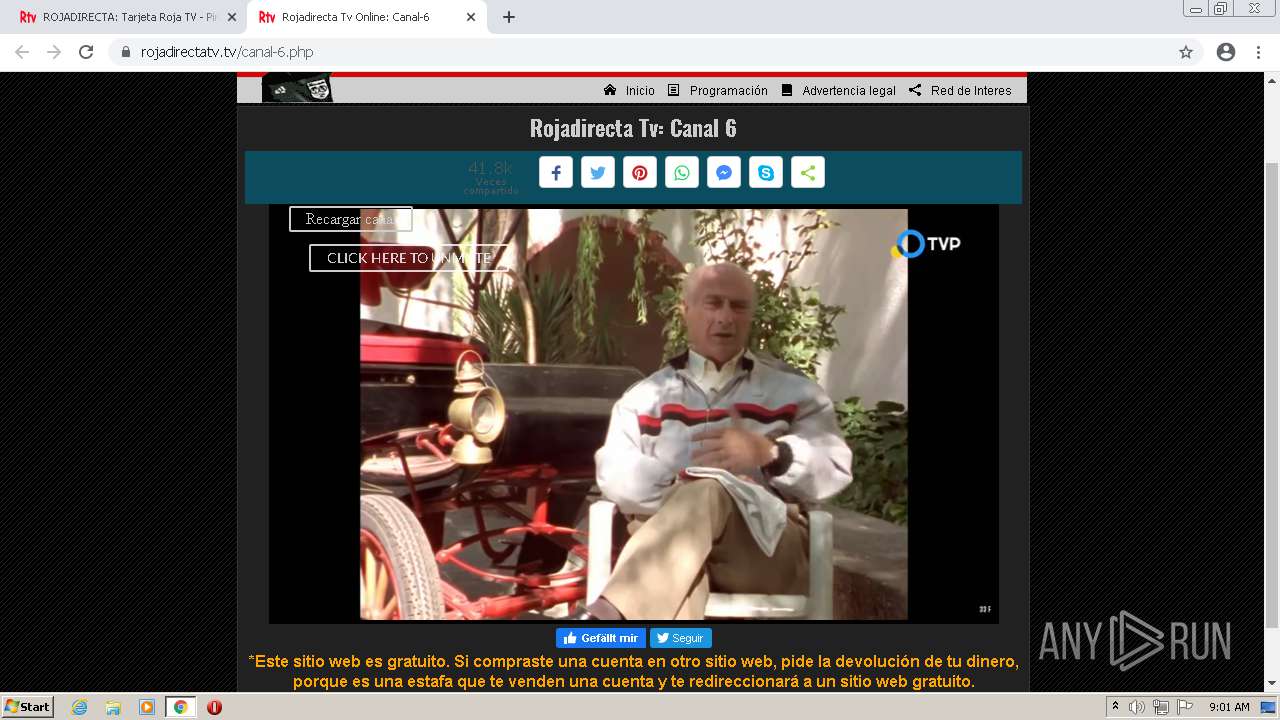Viewport: 1280px width, 720px height.
Task: Go to Inicio menu item
Action: pos(630,90)
